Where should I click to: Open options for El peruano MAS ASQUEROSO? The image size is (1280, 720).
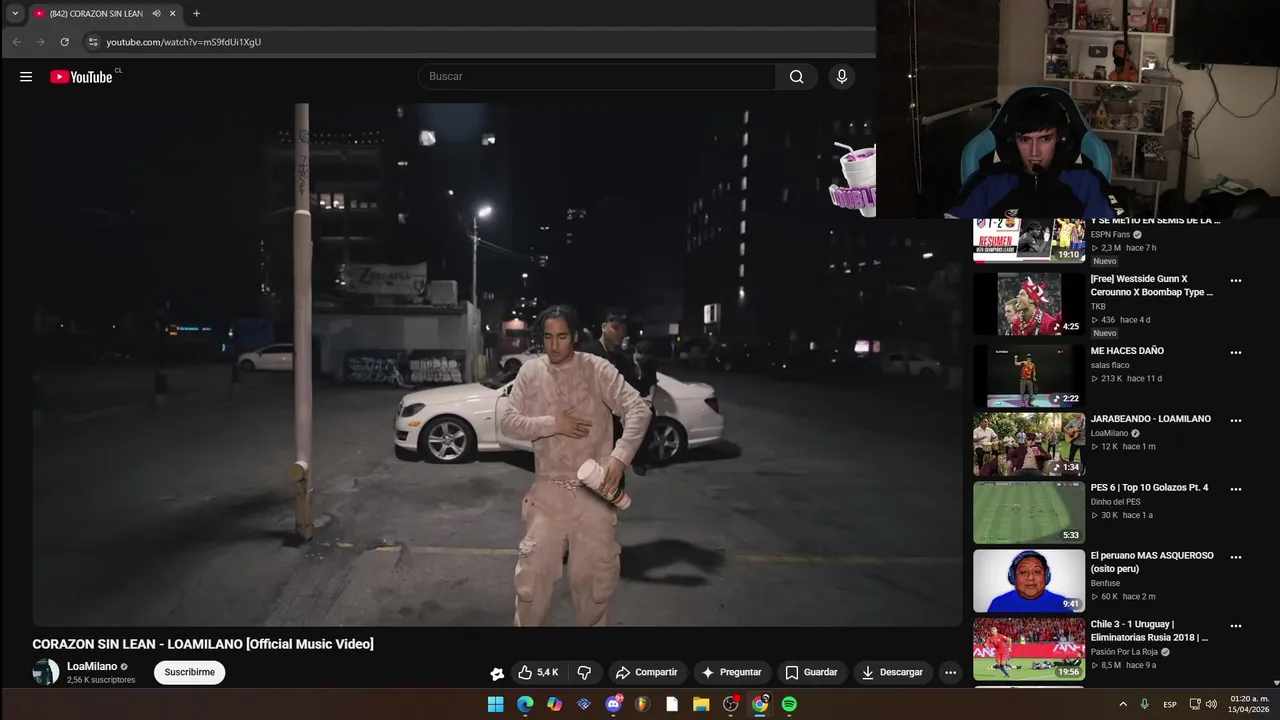click(1236, 557)
